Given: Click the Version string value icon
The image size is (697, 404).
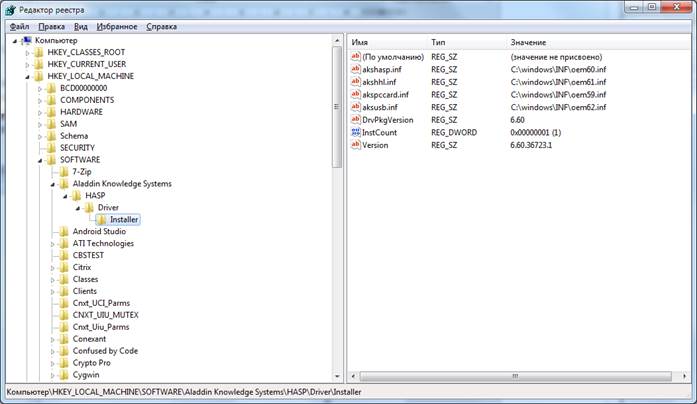Looking at the screenshot, I should (x=356, y=145).
